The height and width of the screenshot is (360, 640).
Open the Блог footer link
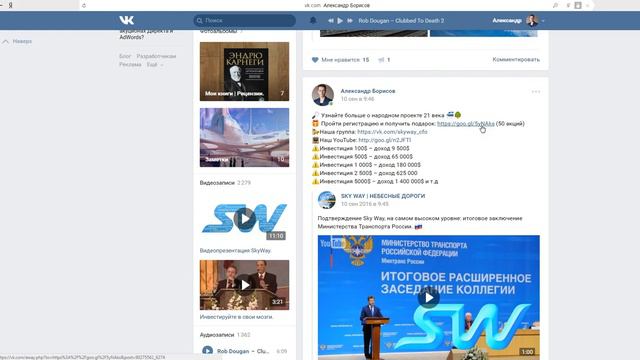[125, 56]
